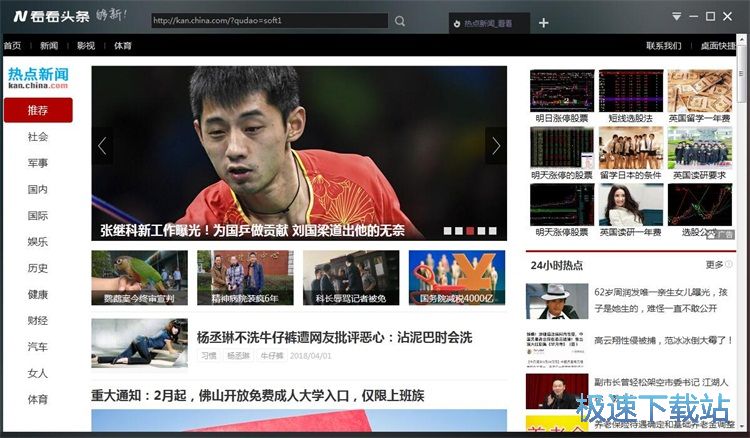Open 体育 in the top navigation bar
This screenshot has height=438, width=750.
(122, 45)
